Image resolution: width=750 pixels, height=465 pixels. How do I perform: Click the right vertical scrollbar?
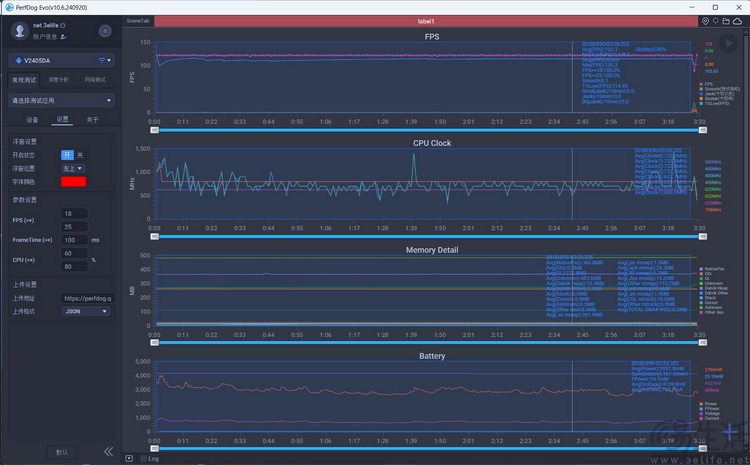tap(747, 239)
